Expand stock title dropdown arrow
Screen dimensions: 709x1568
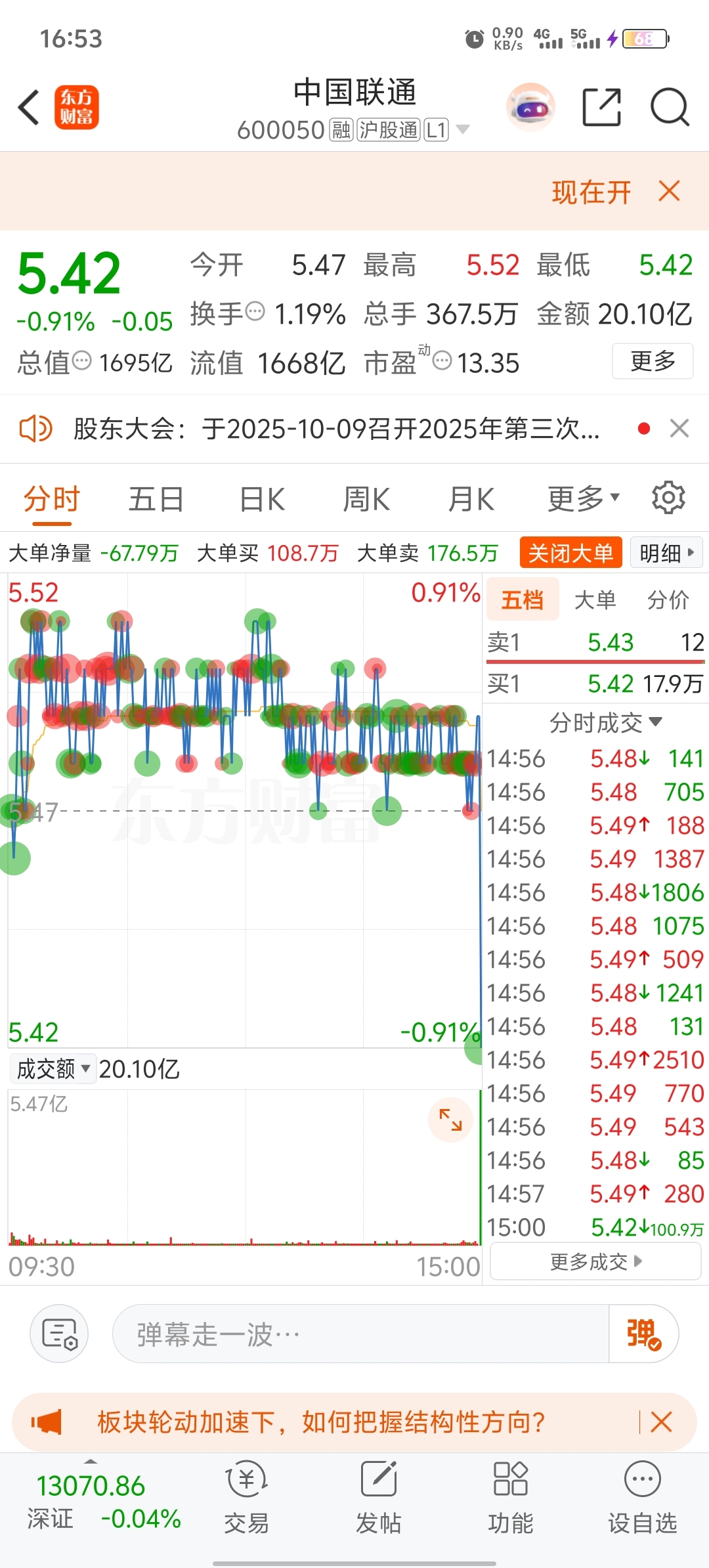point(463,129)
